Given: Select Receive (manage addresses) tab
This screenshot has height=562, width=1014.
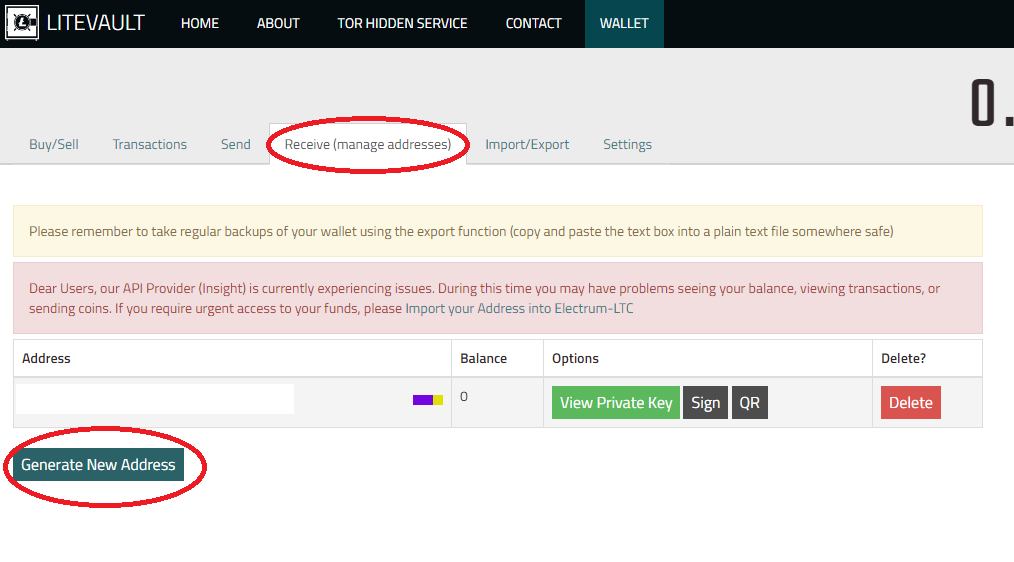Looking at the screenshot, I should [368, 144].
